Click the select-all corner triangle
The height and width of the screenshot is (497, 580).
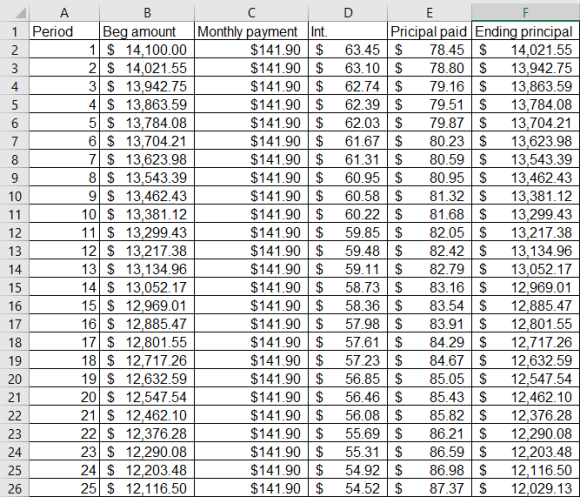point(20,14)
